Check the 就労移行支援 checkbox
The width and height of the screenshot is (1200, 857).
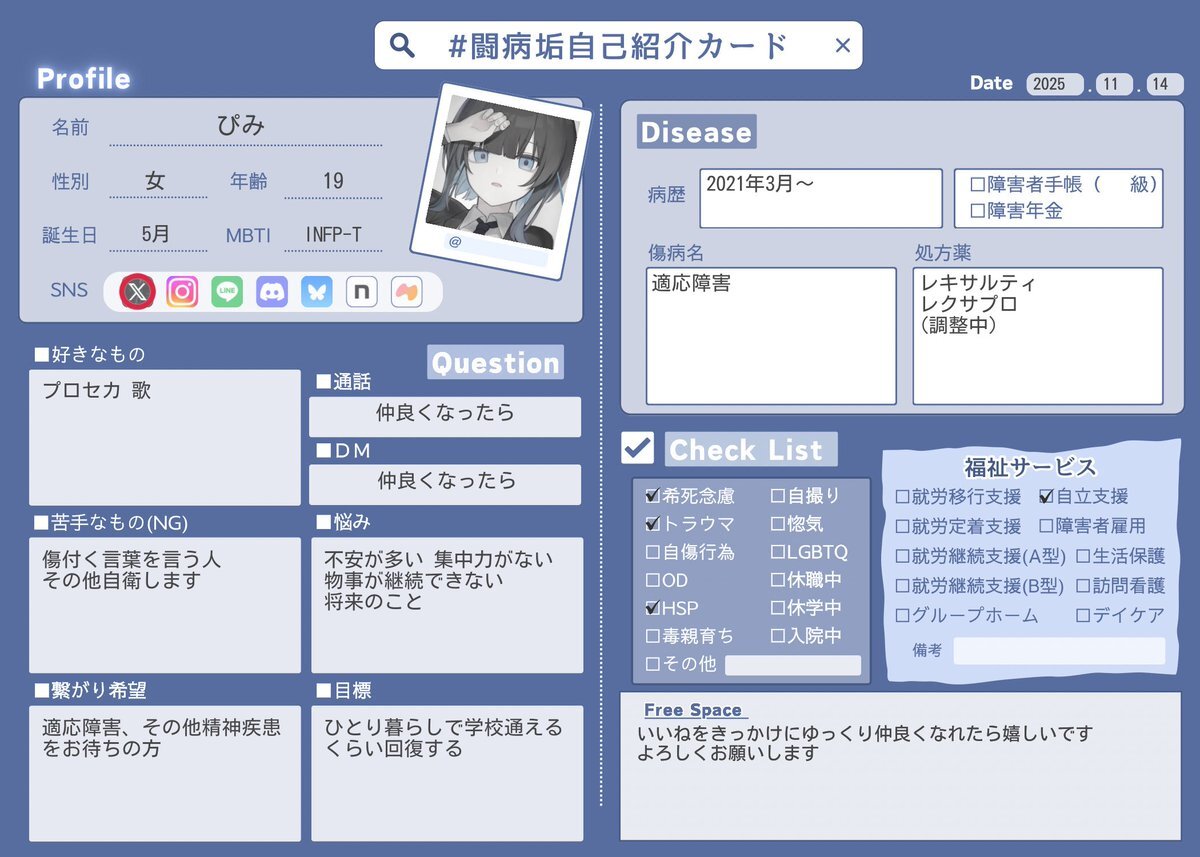[902, 496]
